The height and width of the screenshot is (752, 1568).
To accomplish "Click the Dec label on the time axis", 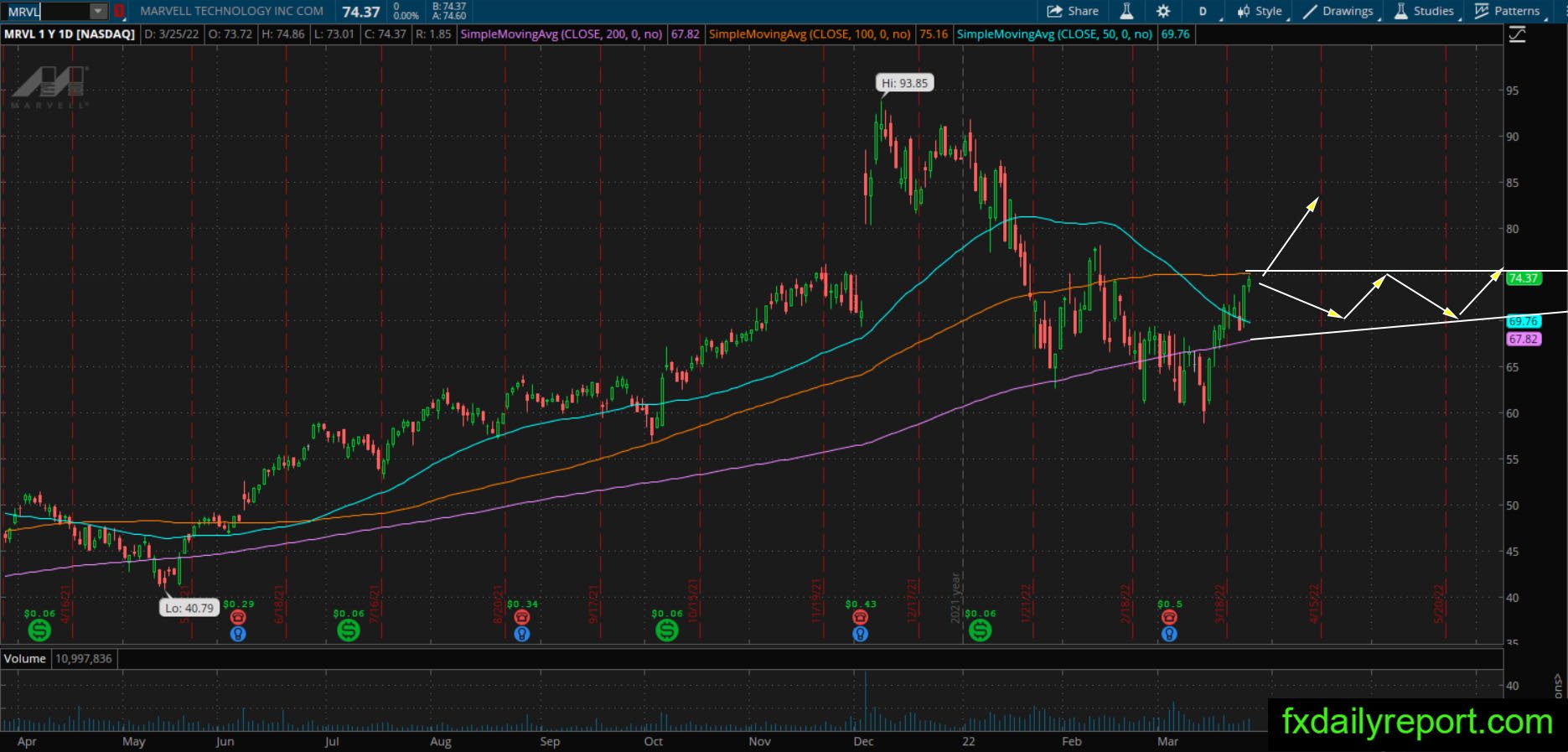I will click(x=863, y=741).
